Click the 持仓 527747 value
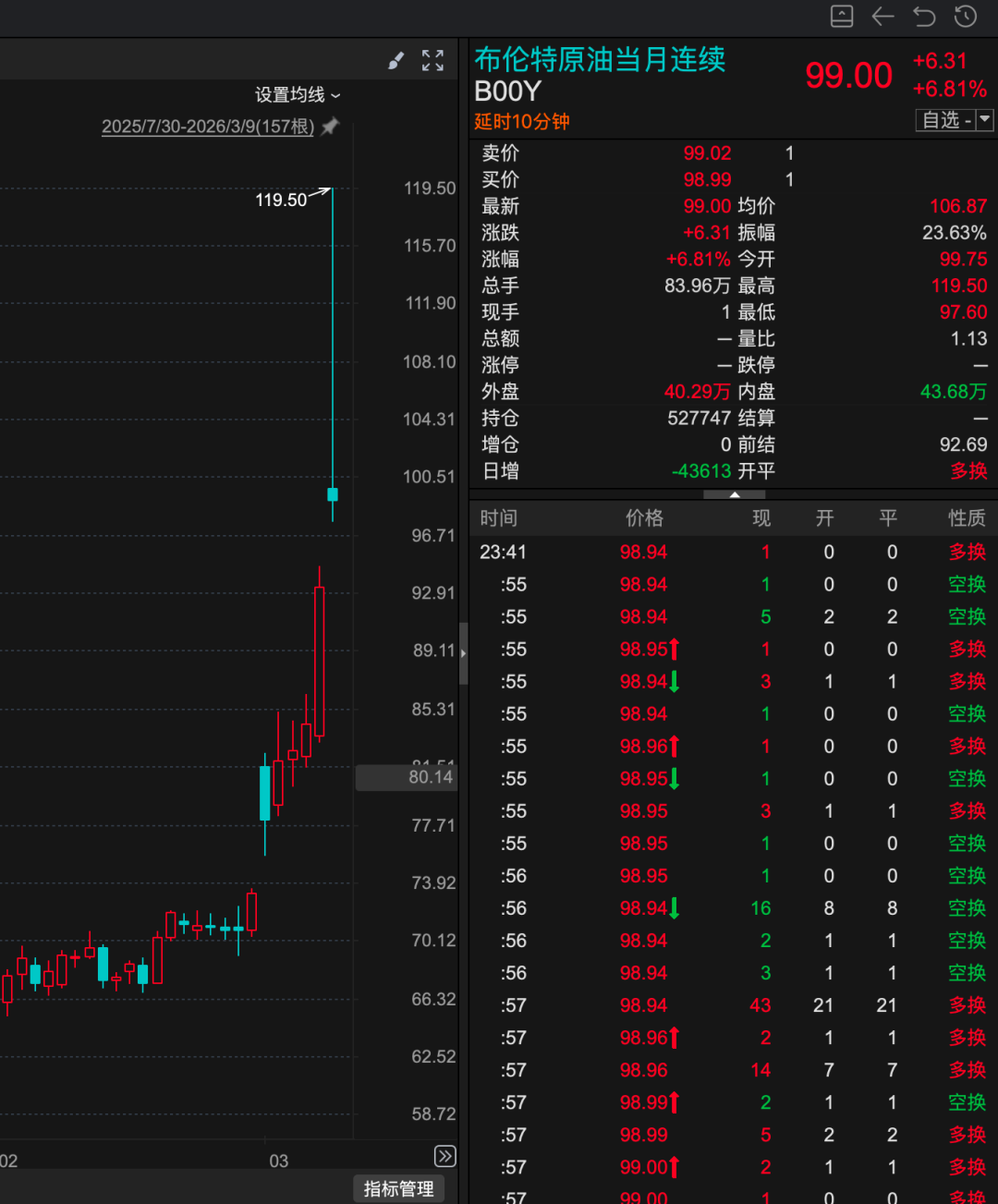Viewport: 998px width, 1204px height. coord(700,419)
